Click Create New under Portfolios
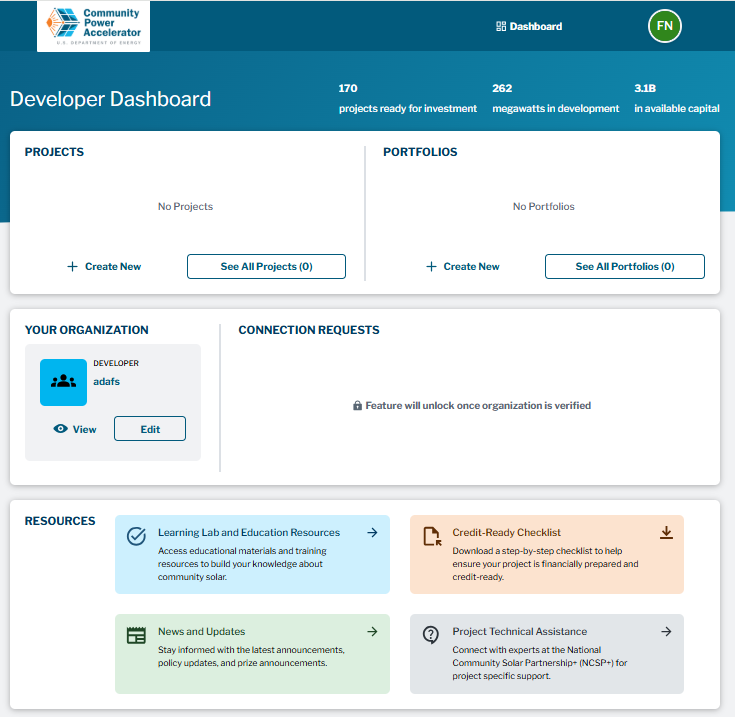 [463, 266]
